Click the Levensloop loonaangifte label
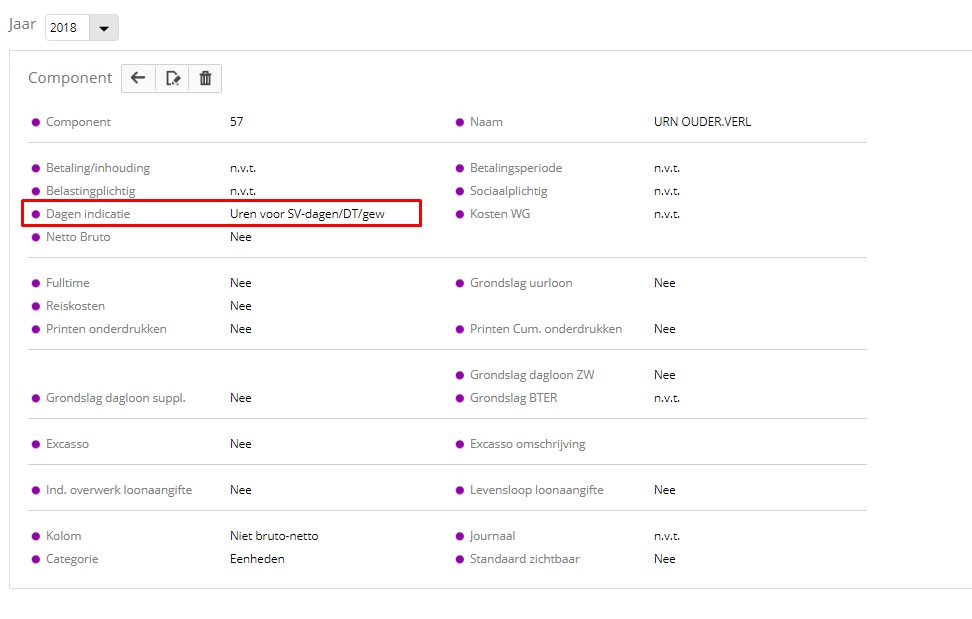This screenshot has height=619, width=972. 536,490
